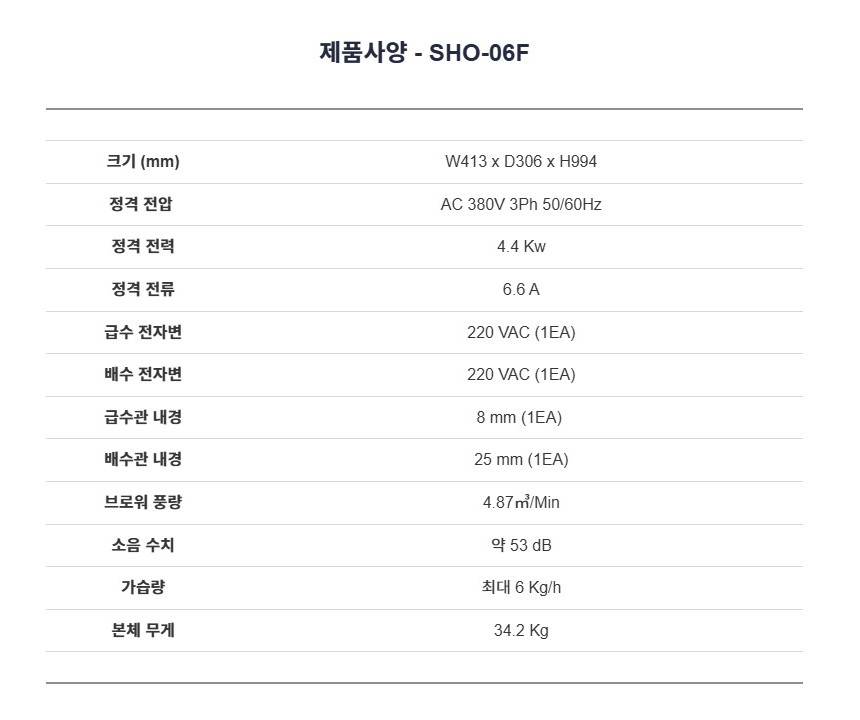The image size is (860, 720).
Task: Click the title 제품사양 - SHO-06F
Action: [423, 53]
